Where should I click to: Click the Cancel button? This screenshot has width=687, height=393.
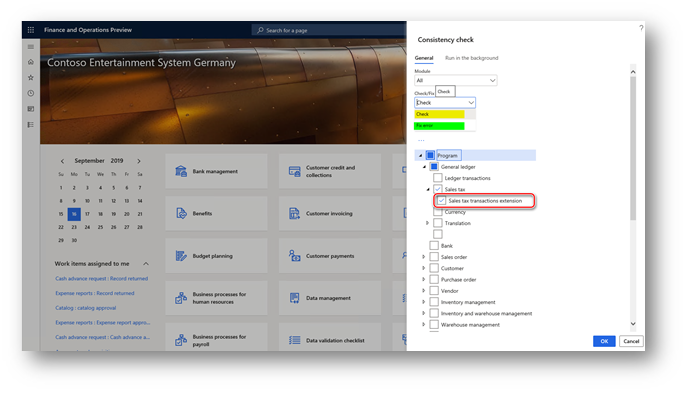click(x=631, y=341)
